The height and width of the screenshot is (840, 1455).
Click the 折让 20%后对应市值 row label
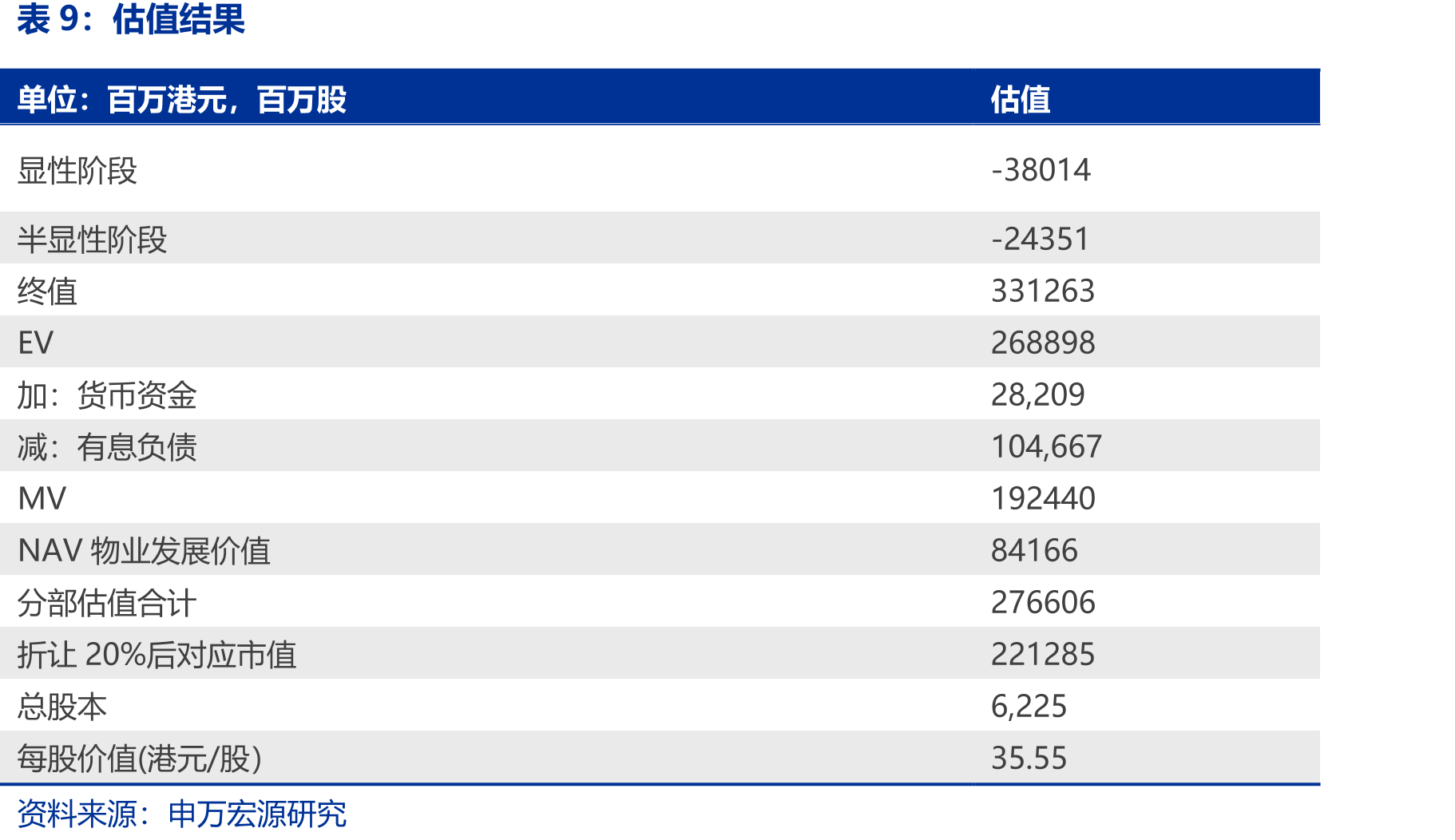coord(157,654)
